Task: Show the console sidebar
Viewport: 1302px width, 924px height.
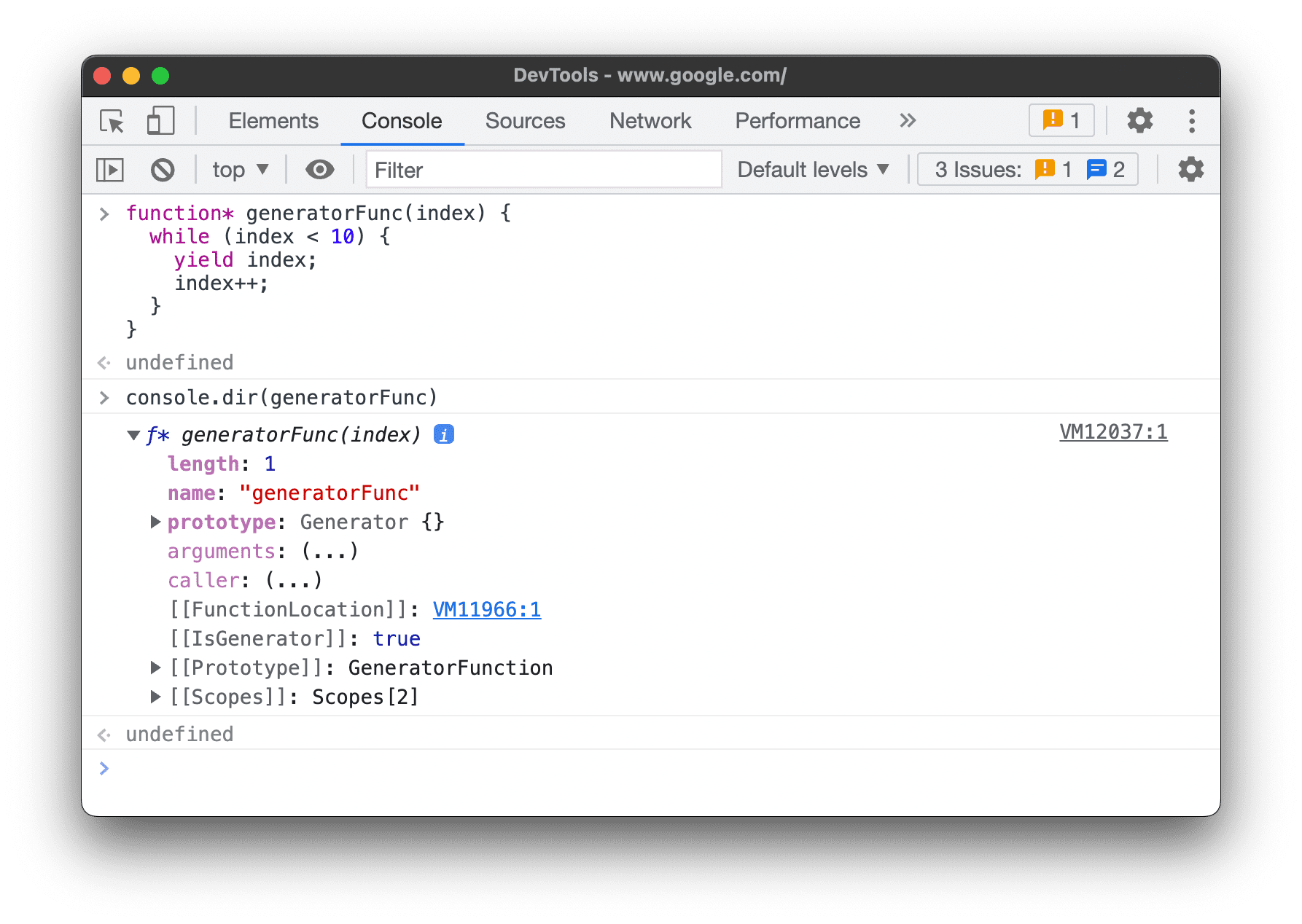Action: click(110, 170)
